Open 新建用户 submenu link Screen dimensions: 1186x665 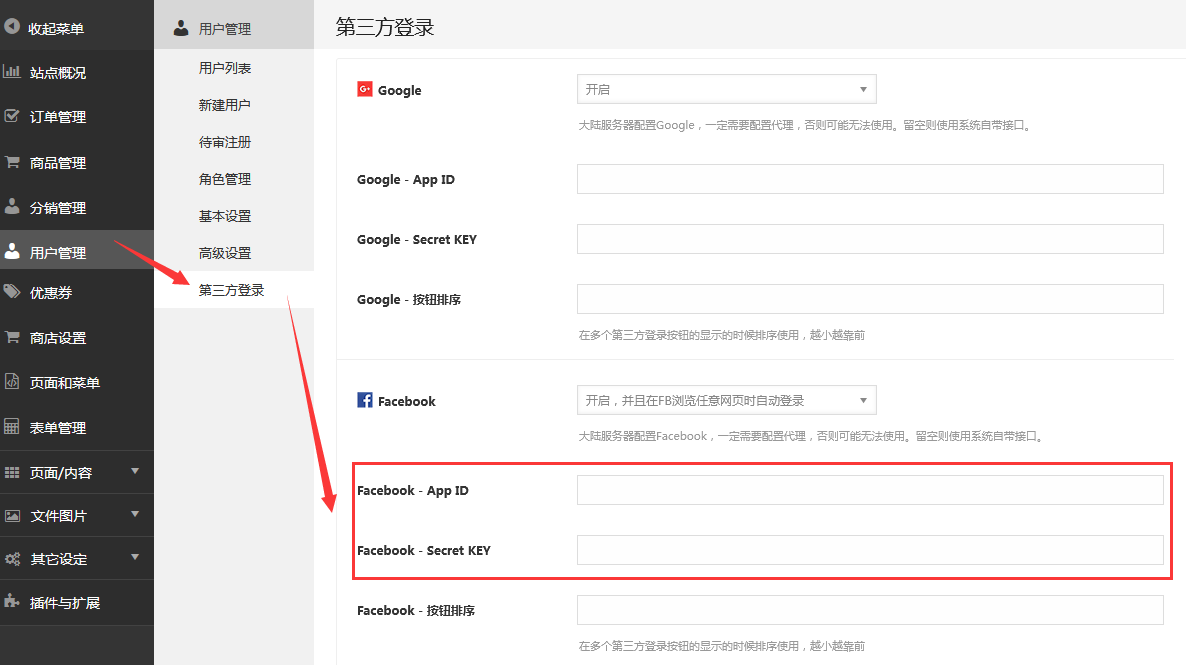point(225,105)
